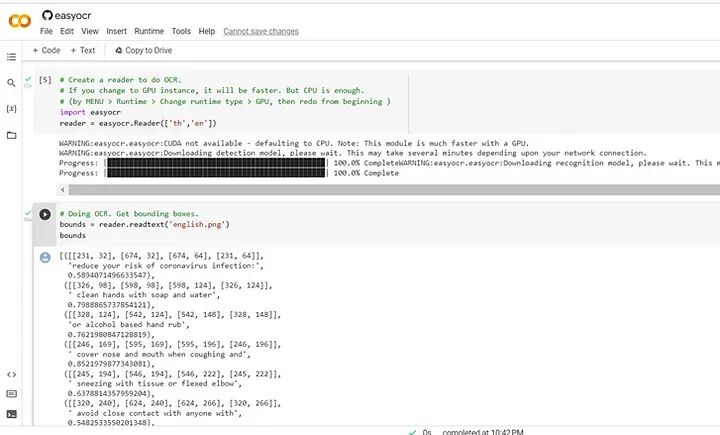The image size is (720, 435).
Task: Click output text 'sneezing with tissue or flexed elbow'
Action: pyautogui.click(x=156, y=384)
